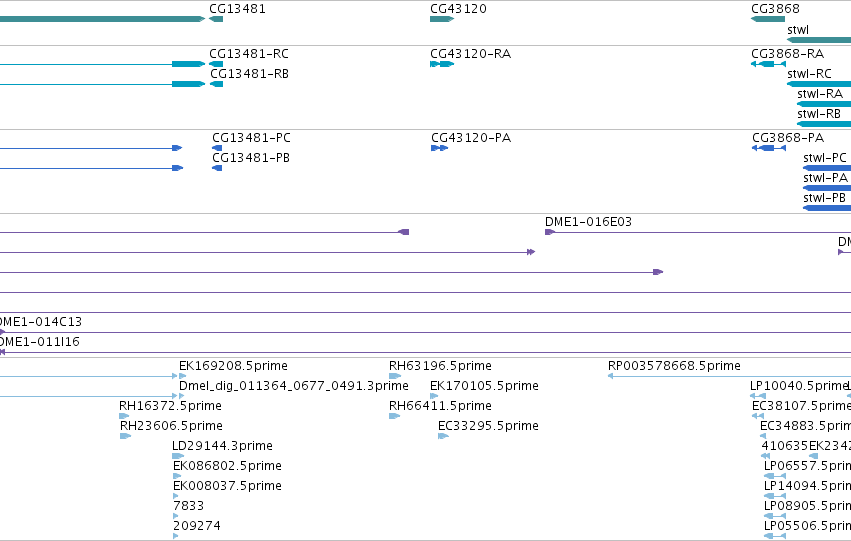
Task: Select the RH66411.5prime EST glyph
Action: (x=395, y=416)
